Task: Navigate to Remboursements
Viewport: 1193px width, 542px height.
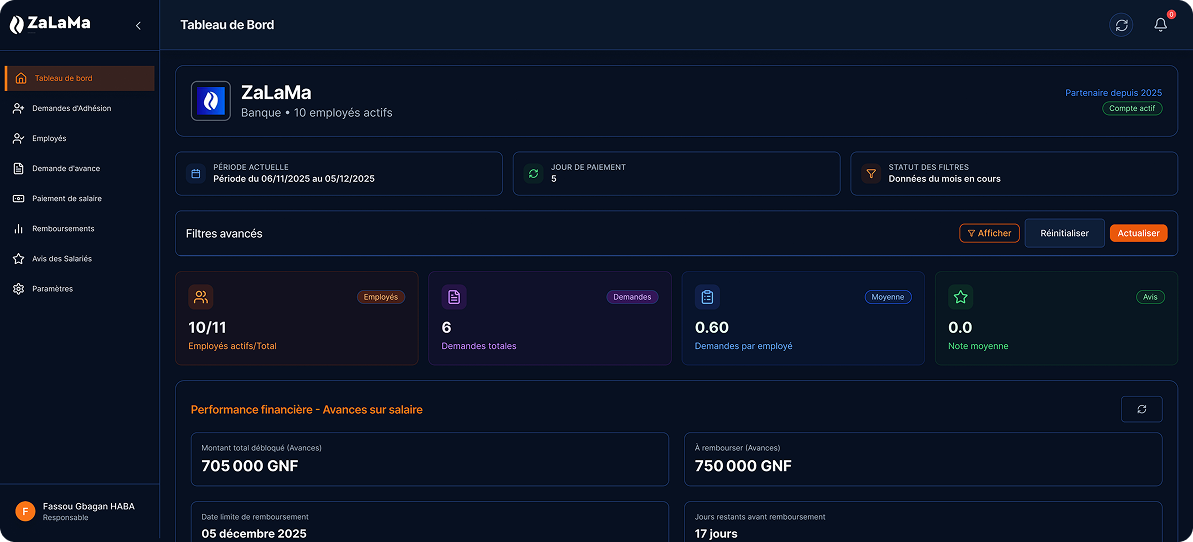Action: point(63,228)
